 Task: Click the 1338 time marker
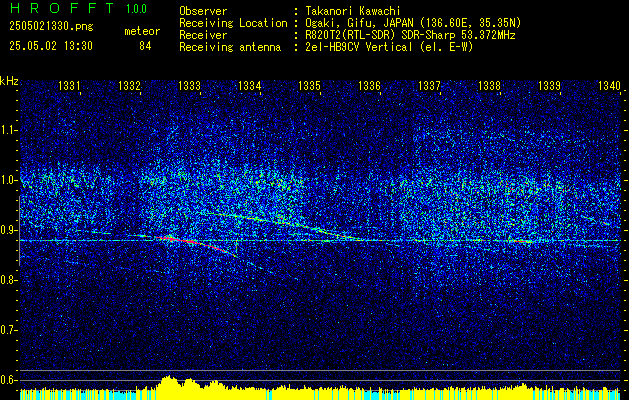(489, 86)
